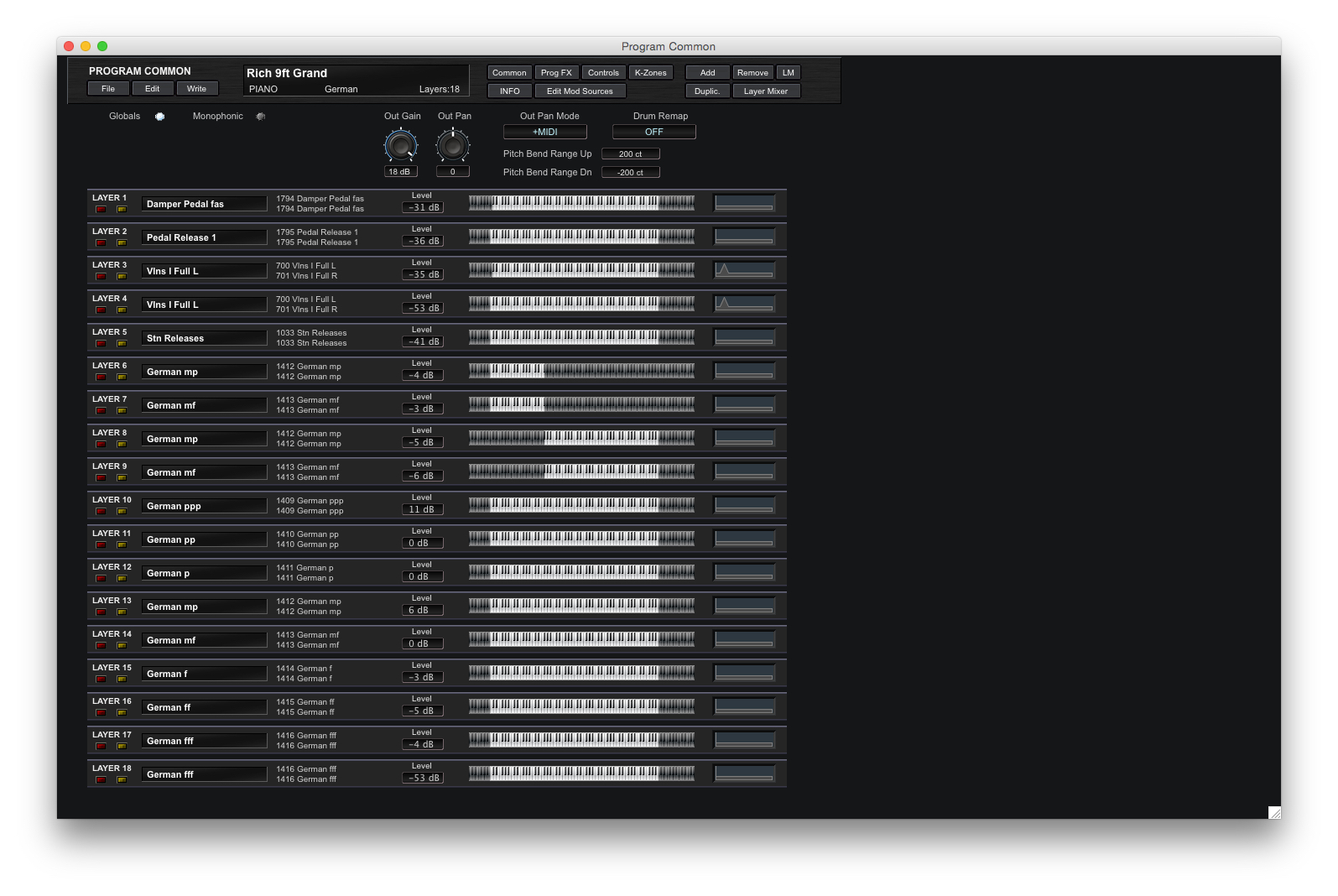Open the K-Zones page
Image resolution: width=1338 pixels, height=896 pixels.
(x=650, y=73)
